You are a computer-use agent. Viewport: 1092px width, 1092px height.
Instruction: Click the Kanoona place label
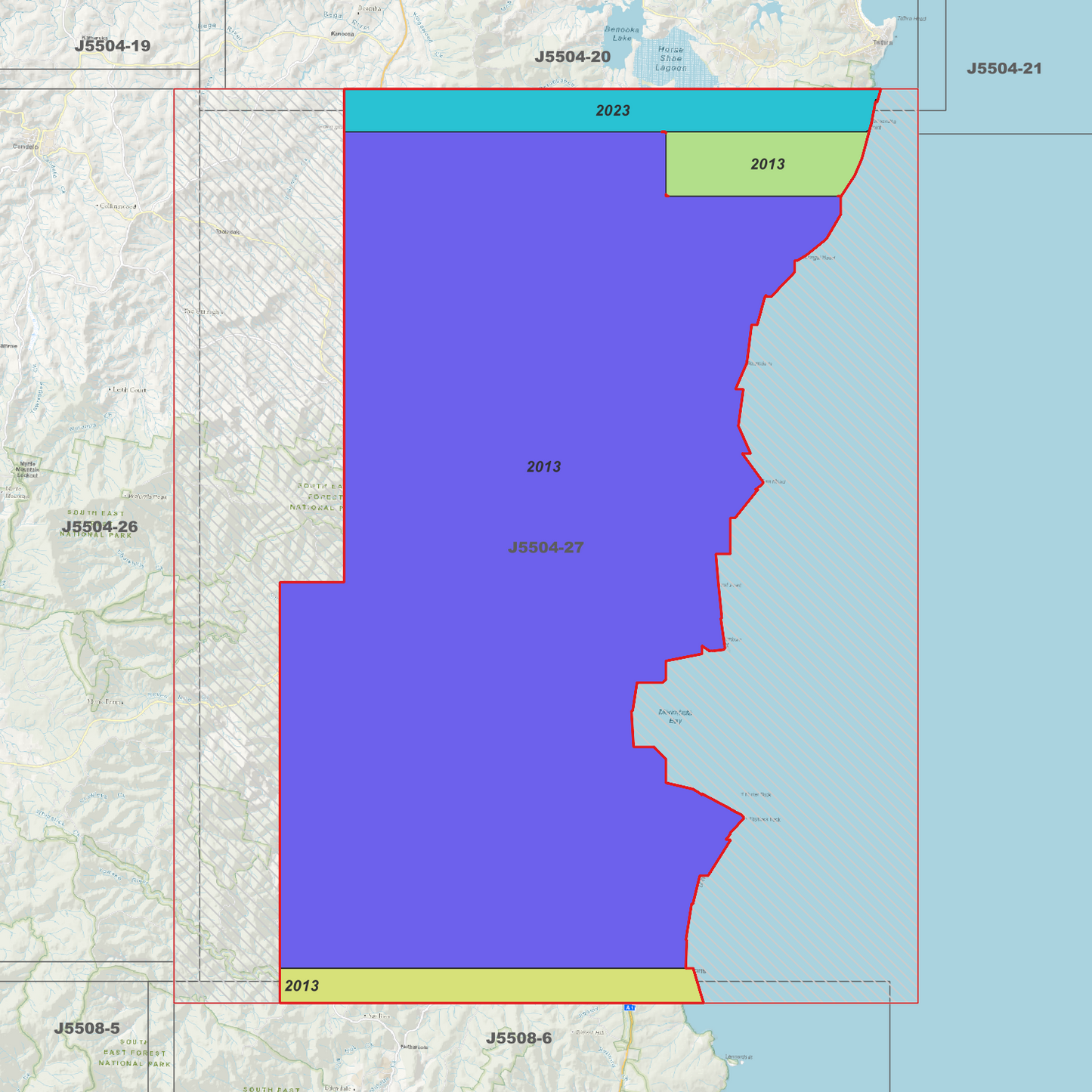342,34
